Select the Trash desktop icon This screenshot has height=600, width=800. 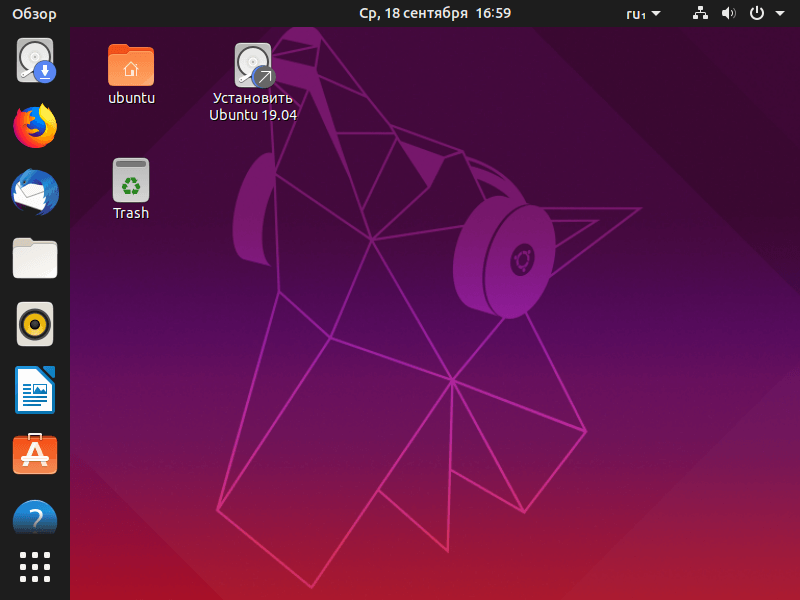(131, 189)
